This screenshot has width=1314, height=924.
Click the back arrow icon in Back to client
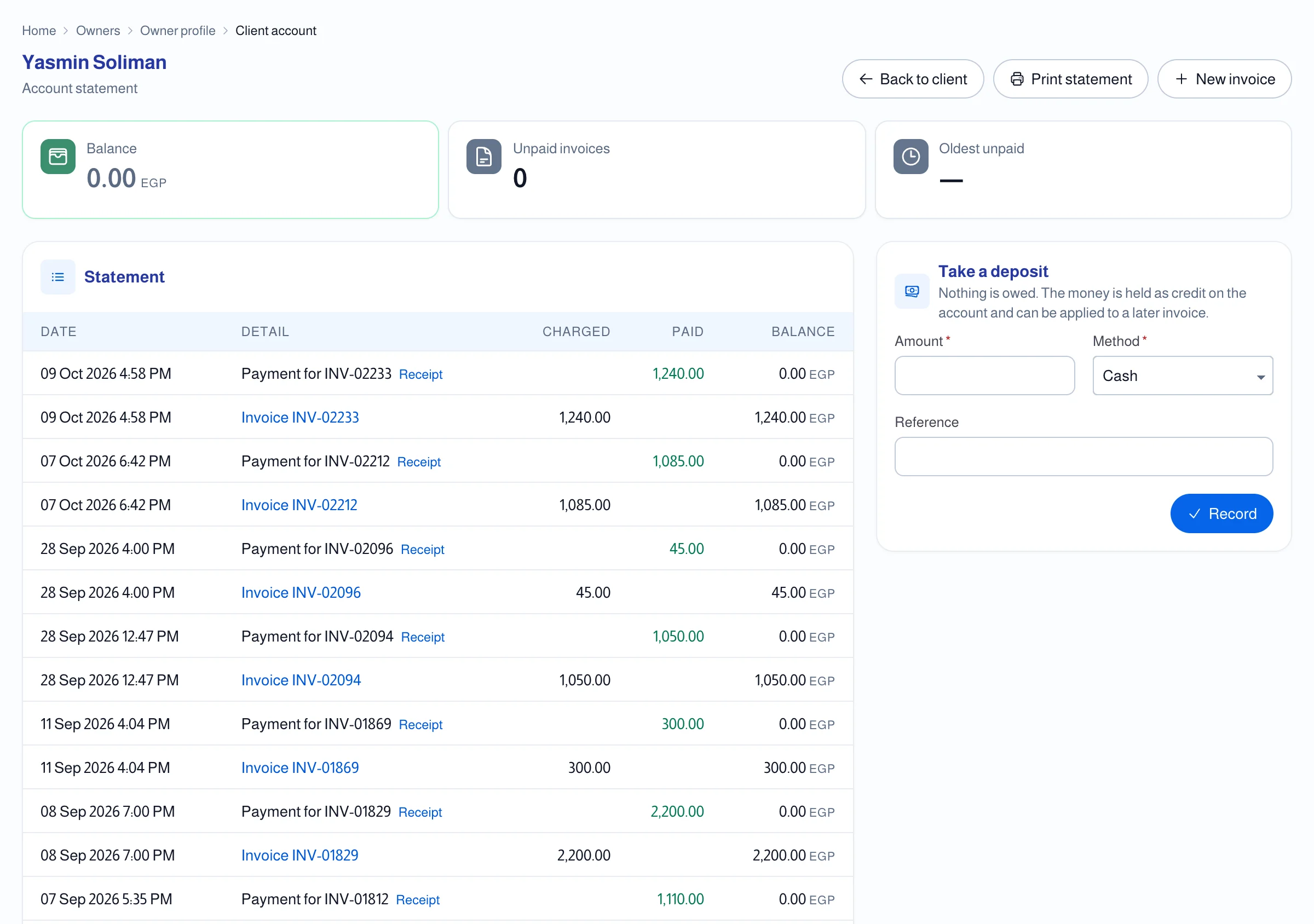click(x=866, y=79)
